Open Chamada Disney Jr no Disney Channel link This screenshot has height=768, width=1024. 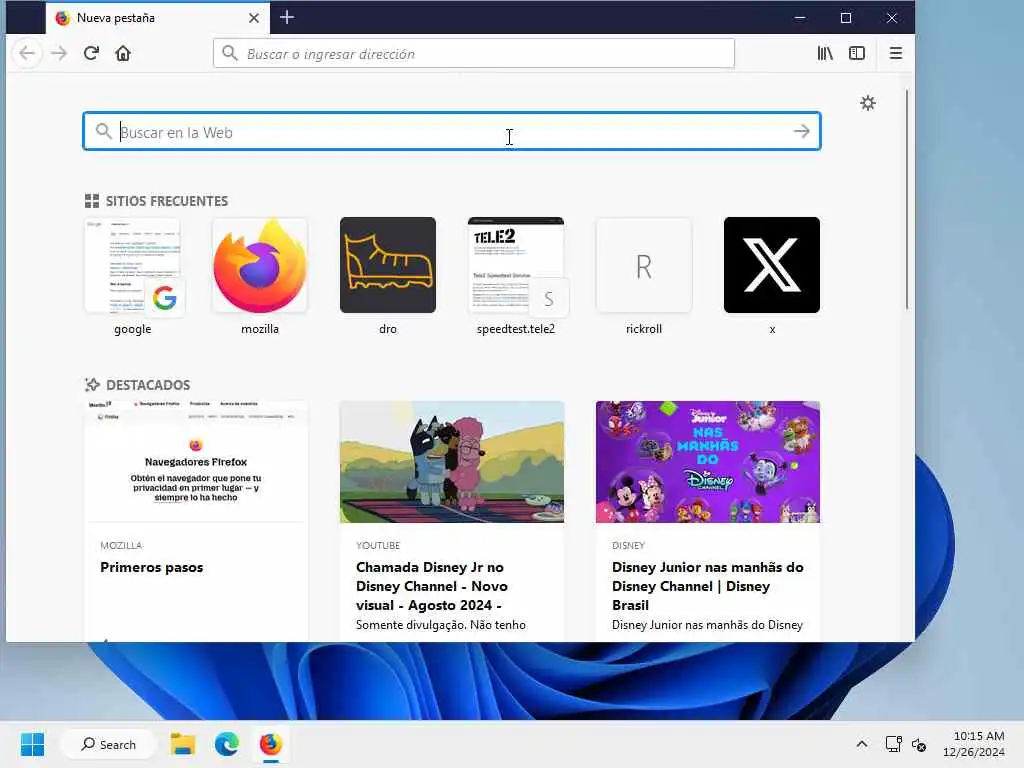pyautogui.click(x=432, y=586)
